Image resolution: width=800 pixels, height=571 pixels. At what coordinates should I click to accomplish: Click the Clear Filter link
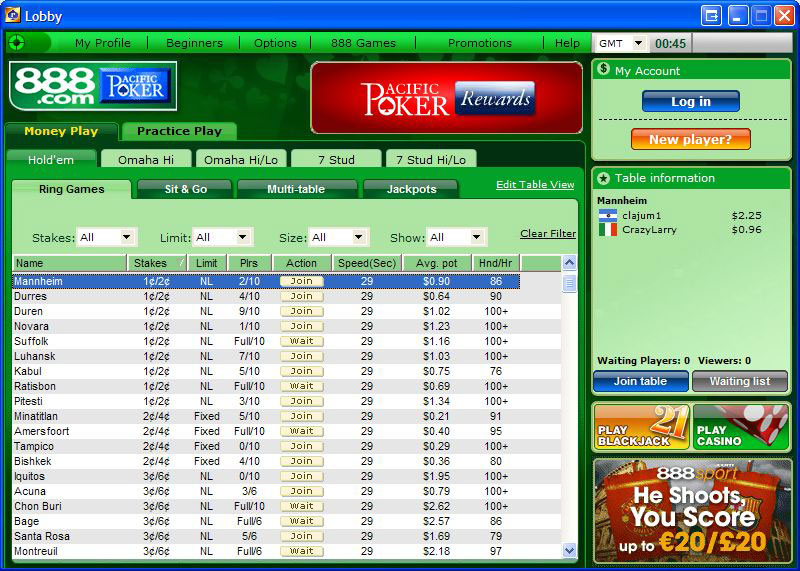pyautogui.click(x=548, y=234)
